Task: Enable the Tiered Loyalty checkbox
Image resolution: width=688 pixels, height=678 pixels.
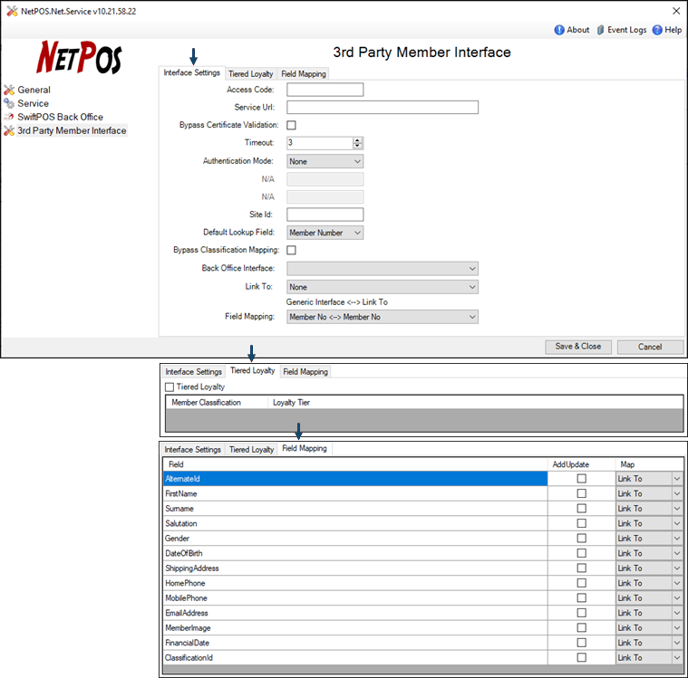Action: point(169,387)
